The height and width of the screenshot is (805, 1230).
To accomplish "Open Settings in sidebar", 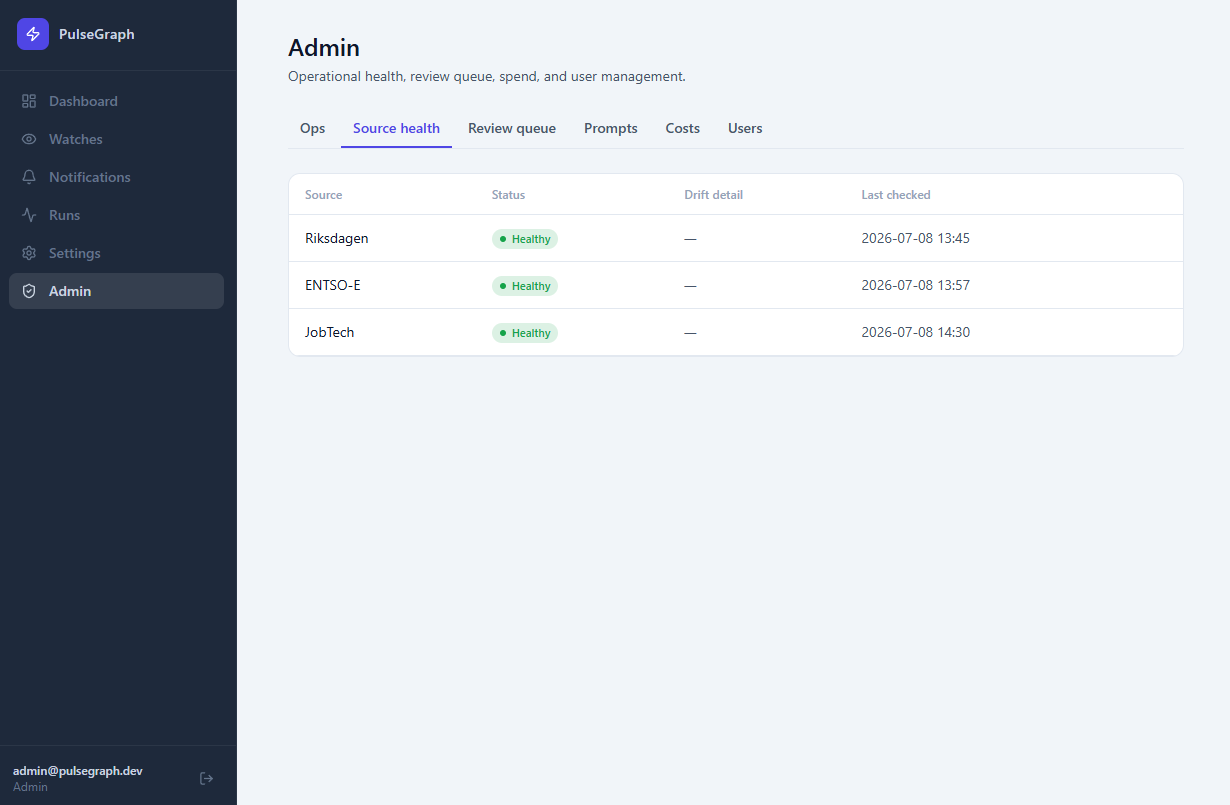I will (116, 253).
